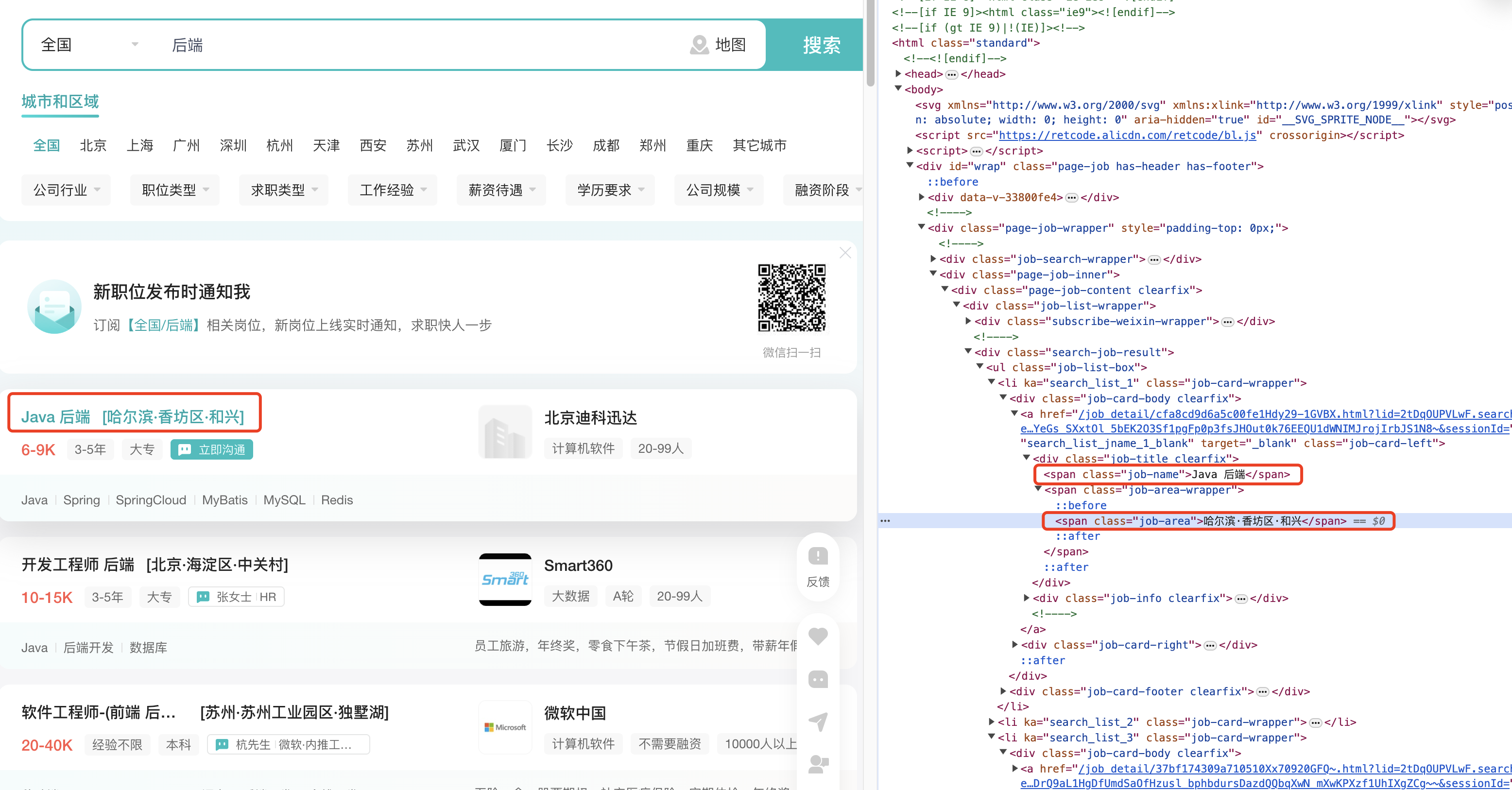Select 其它城市 in the city list
This screenshot has width=1512, height=790.
coord(759,145)
